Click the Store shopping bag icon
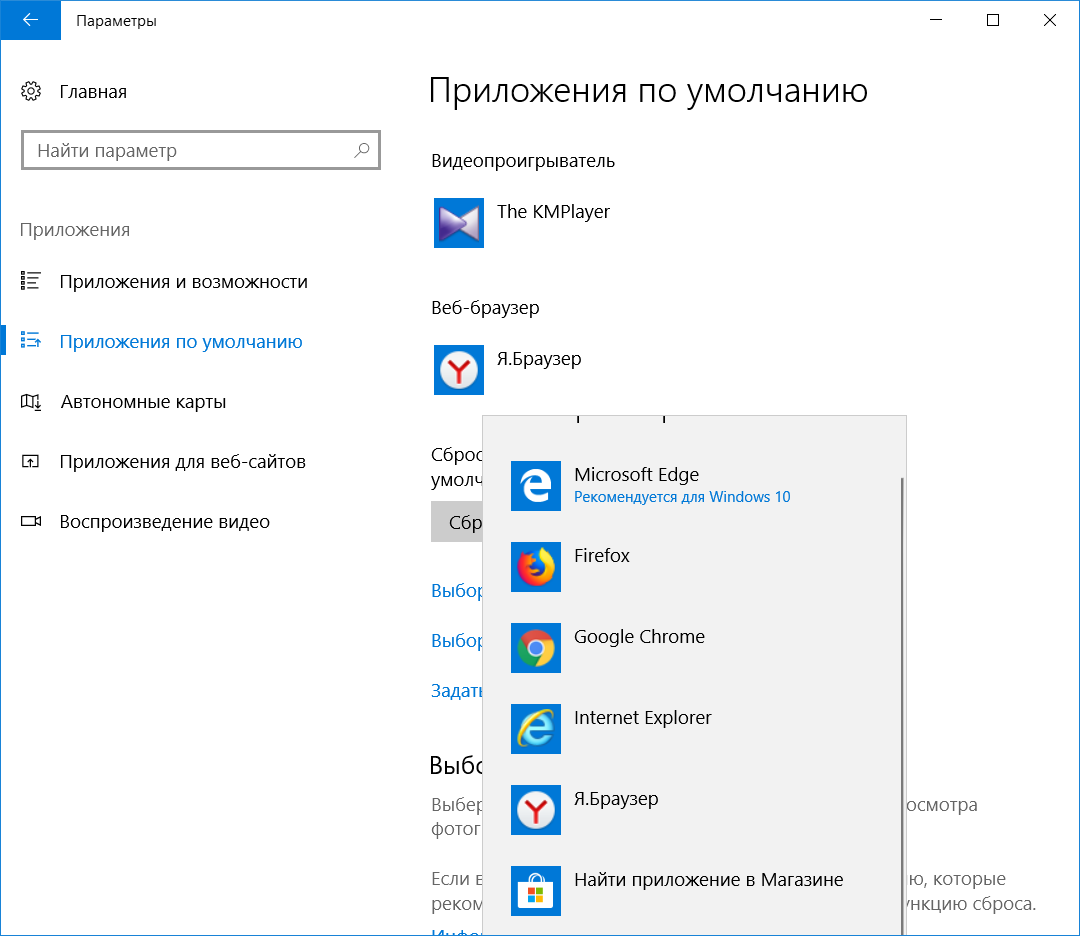This screenshot has height=936, width=1080. coord(536,891)
